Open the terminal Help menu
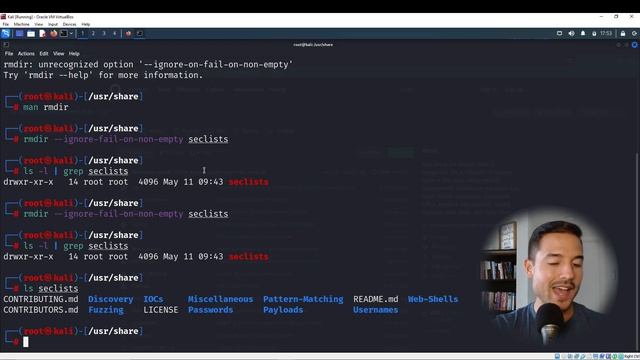640x360 pixels. point(74,53)
